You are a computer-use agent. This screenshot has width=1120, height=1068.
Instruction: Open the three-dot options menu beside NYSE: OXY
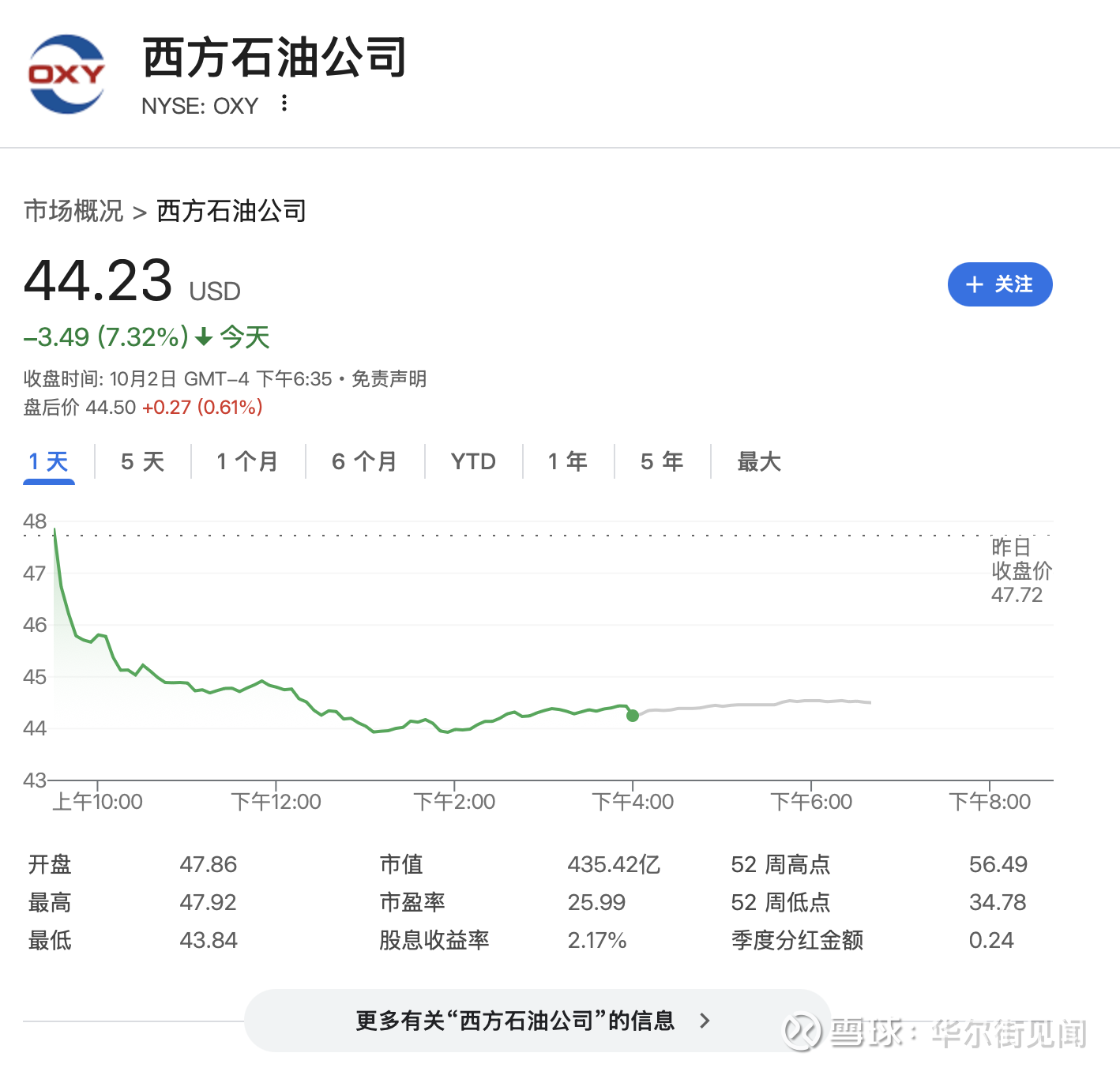284,103
